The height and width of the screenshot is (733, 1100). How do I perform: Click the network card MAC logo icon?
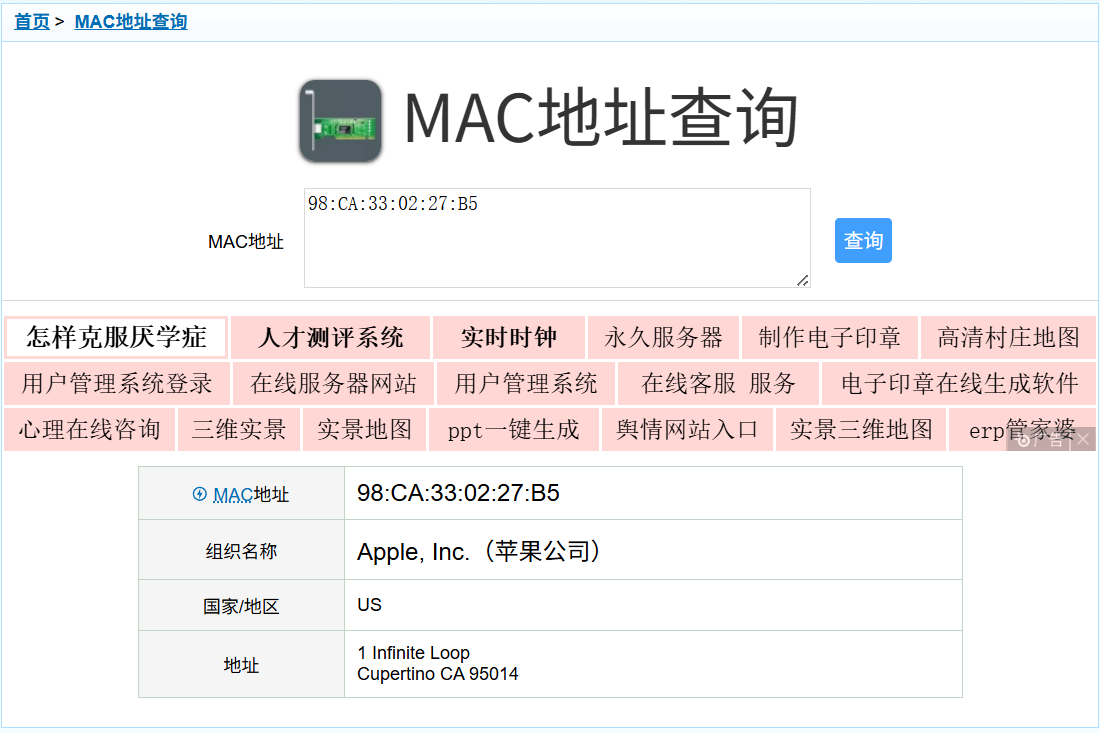click(x=341, y=121)
